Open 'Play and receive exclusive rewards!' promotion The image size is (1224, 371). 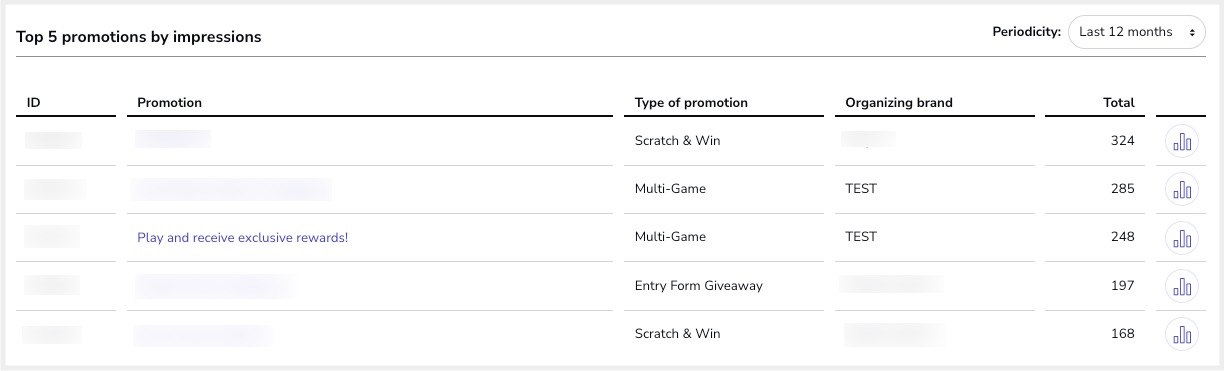pos(243,238)
